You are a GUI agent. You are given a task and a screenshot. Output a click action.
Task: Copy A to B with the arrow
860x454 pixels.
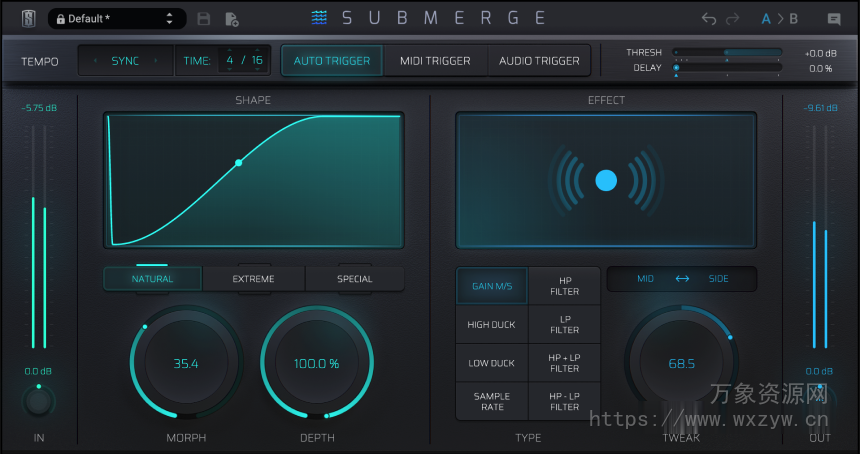pos(780,19)
